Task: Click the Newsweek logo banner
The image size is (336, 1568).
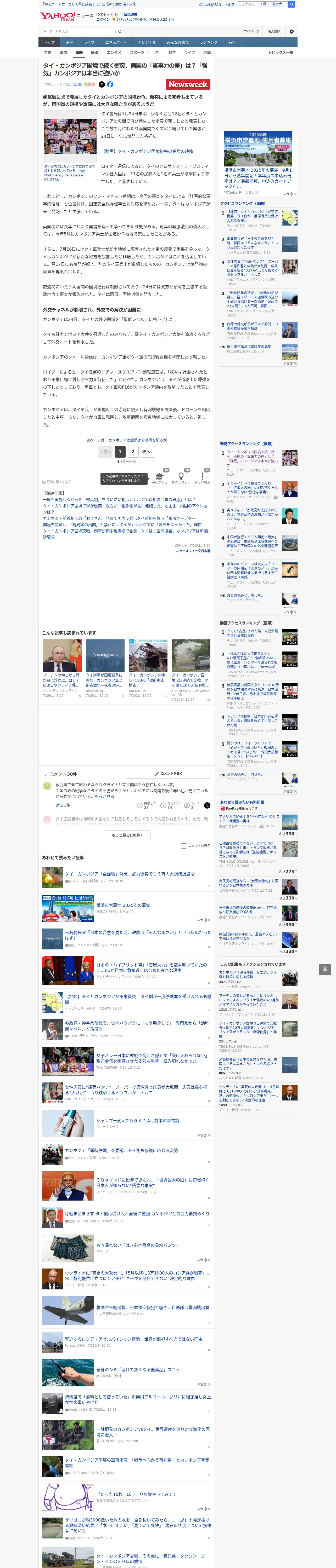Action: [x=188, y=85]
